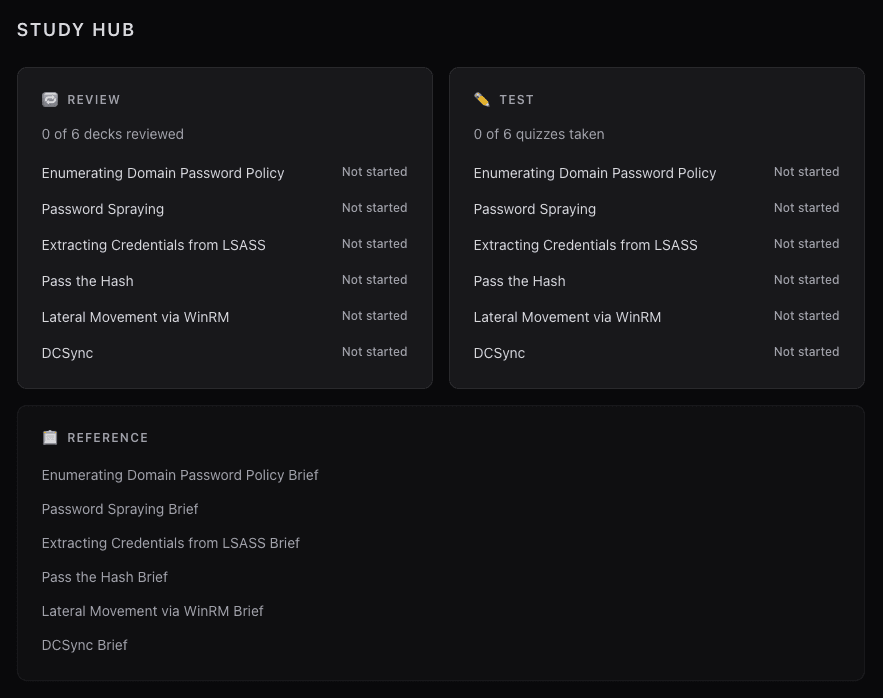Start the Enumerating Domain Password Policy quiz
This screenshot has height=698, width=883.
coord(594,173)
